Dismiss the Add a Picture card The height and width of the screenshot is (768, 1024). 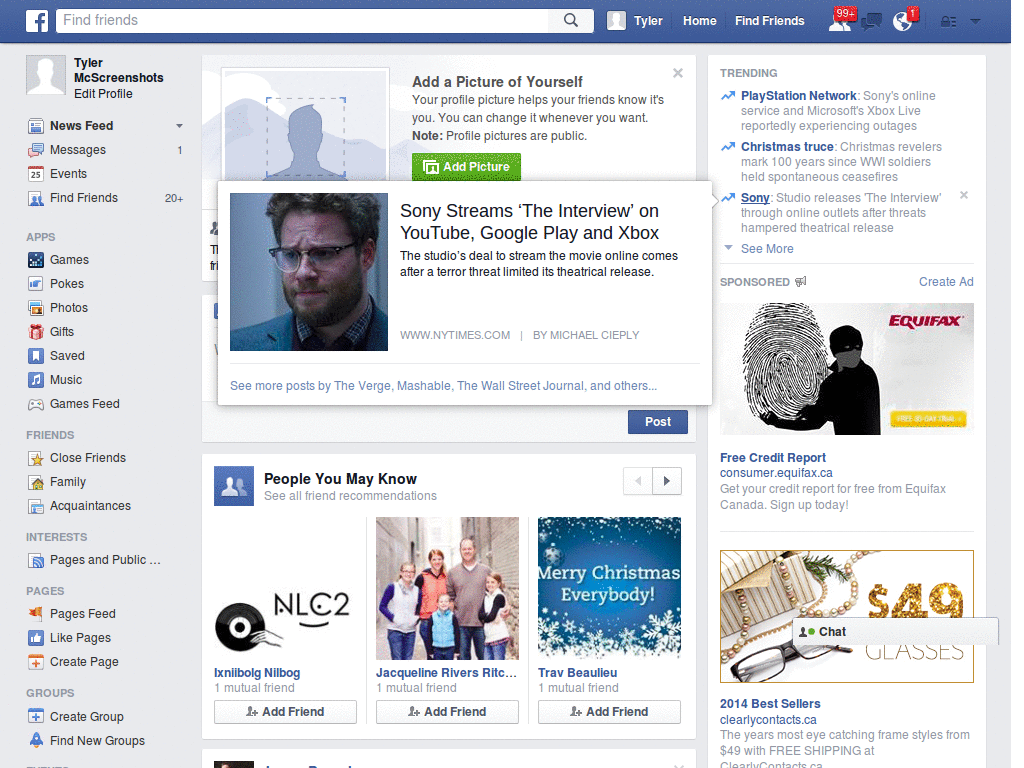(x=678, y=73)
